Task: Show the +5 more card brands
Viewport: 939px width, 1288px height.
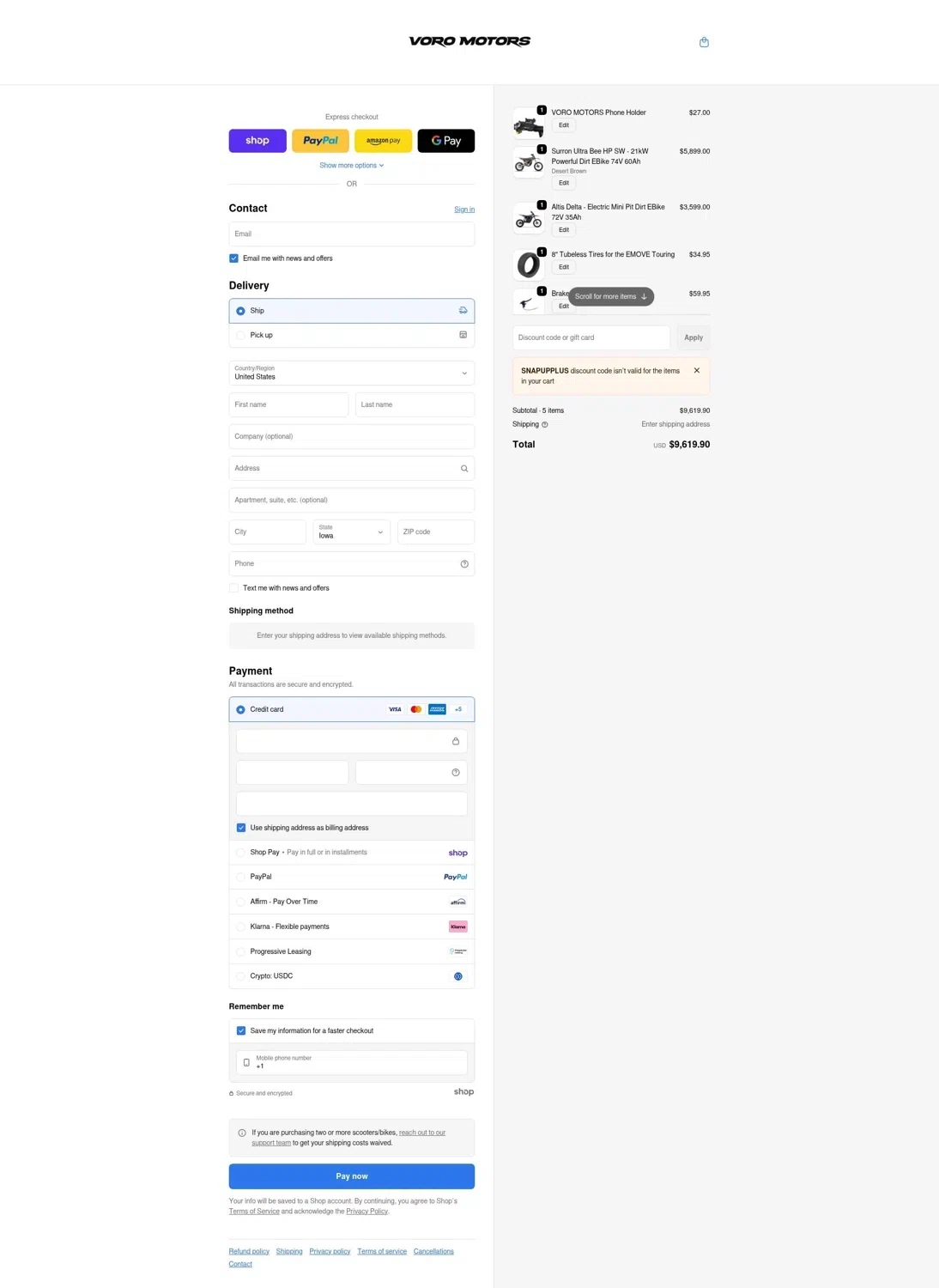Action: (x=458, y=709)
